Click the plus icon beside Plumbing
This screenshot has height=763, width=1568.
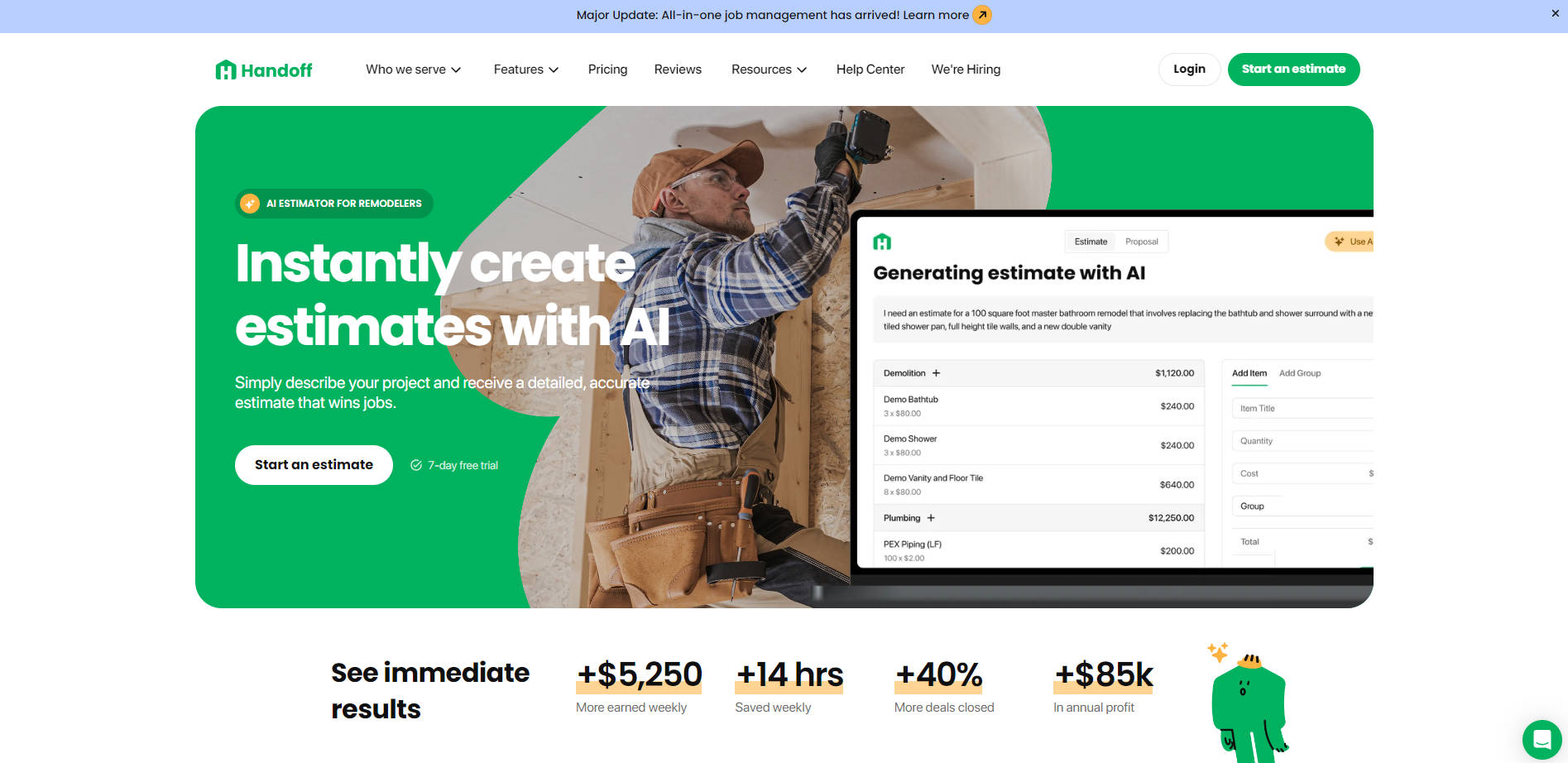click(931, 518)
